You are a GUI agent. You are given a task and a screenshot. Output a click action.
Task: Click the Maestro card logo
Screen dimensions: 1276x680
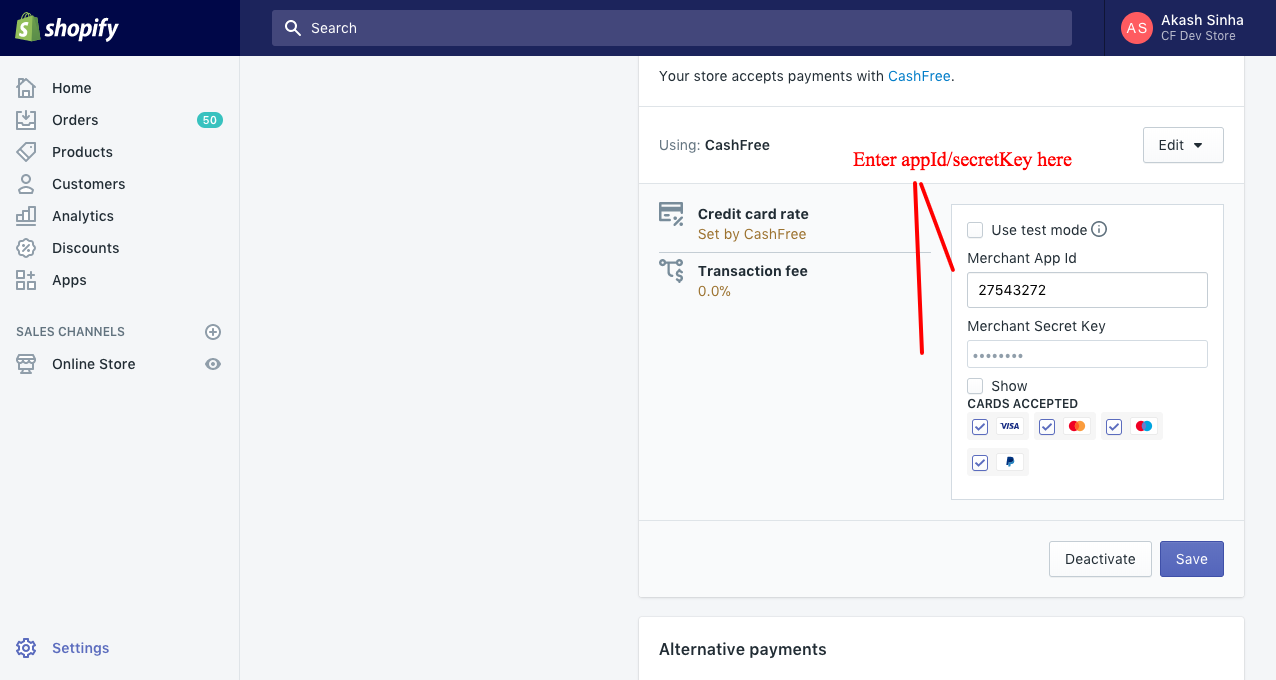pos(1144,426)
